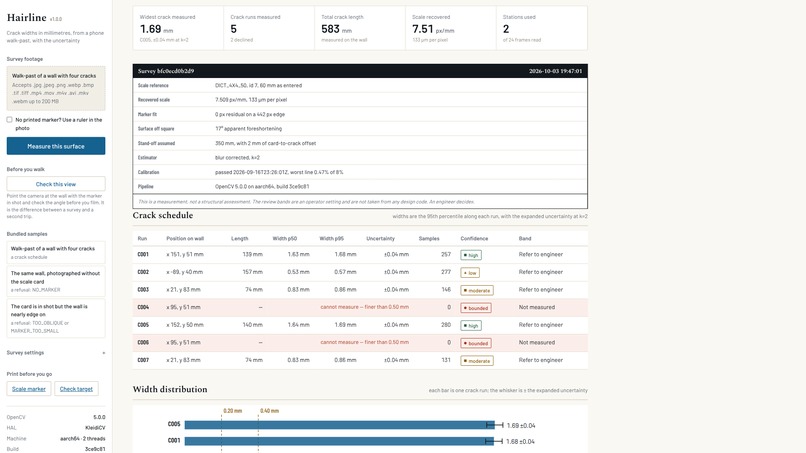
Task: Click the C004 'cannot measure' warning text
Action: tap(364, 307)
